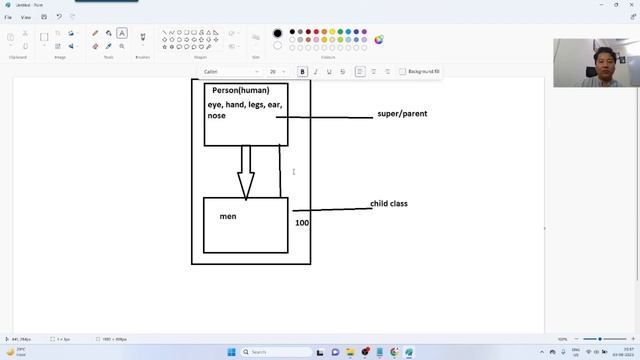Set text alignment to right
The width and height of the screenshot is (640, 360).
[387, 72]
